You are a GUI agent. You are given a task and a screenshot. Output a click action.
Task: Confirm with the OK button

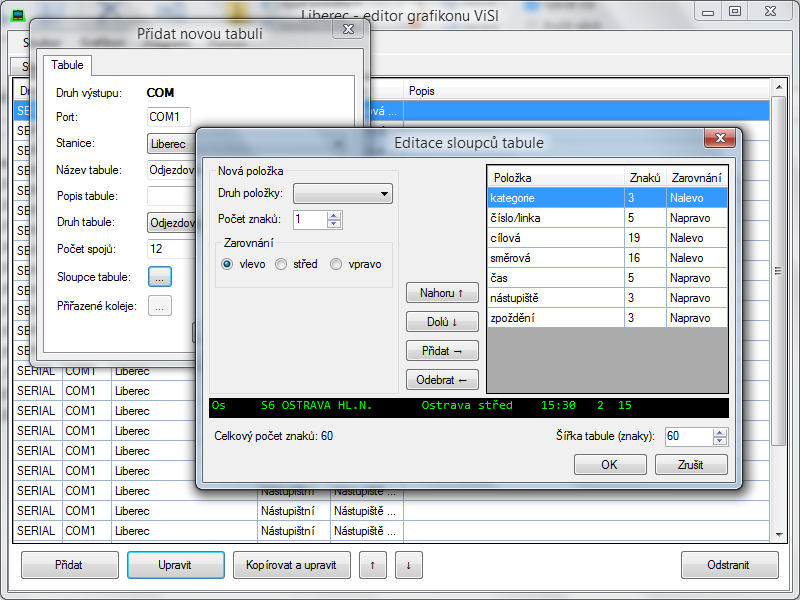610,465
